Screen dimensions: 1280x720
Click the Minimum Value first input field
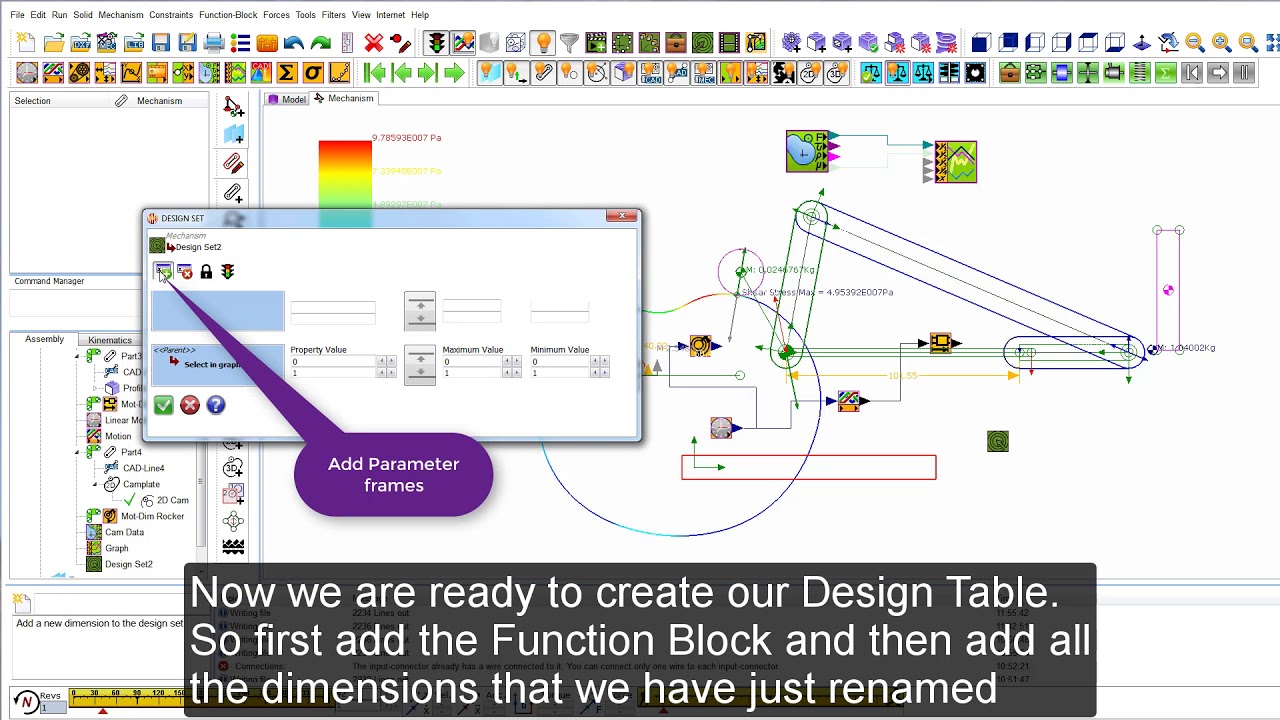[559, 361]
